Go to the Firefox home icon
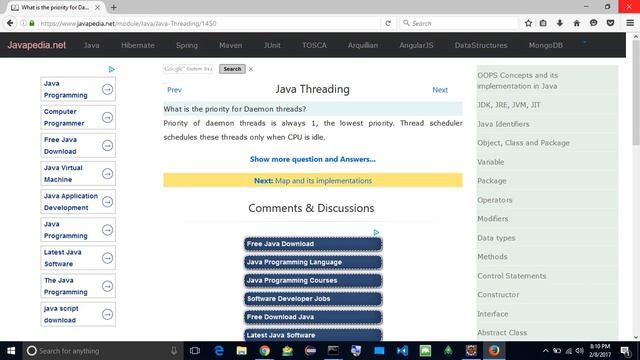 tap(576, 23)
